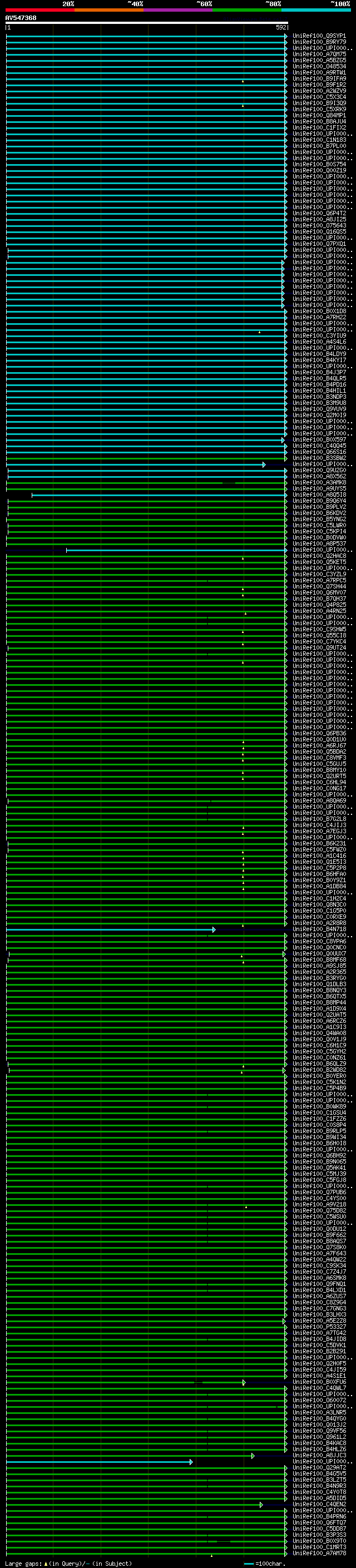Image resolution: width=356 pixels, height=1568 pixels.
Task: Click the UniRef100_B4KYI7 entry
Action: pyautogui.click(x=319, y=360)
